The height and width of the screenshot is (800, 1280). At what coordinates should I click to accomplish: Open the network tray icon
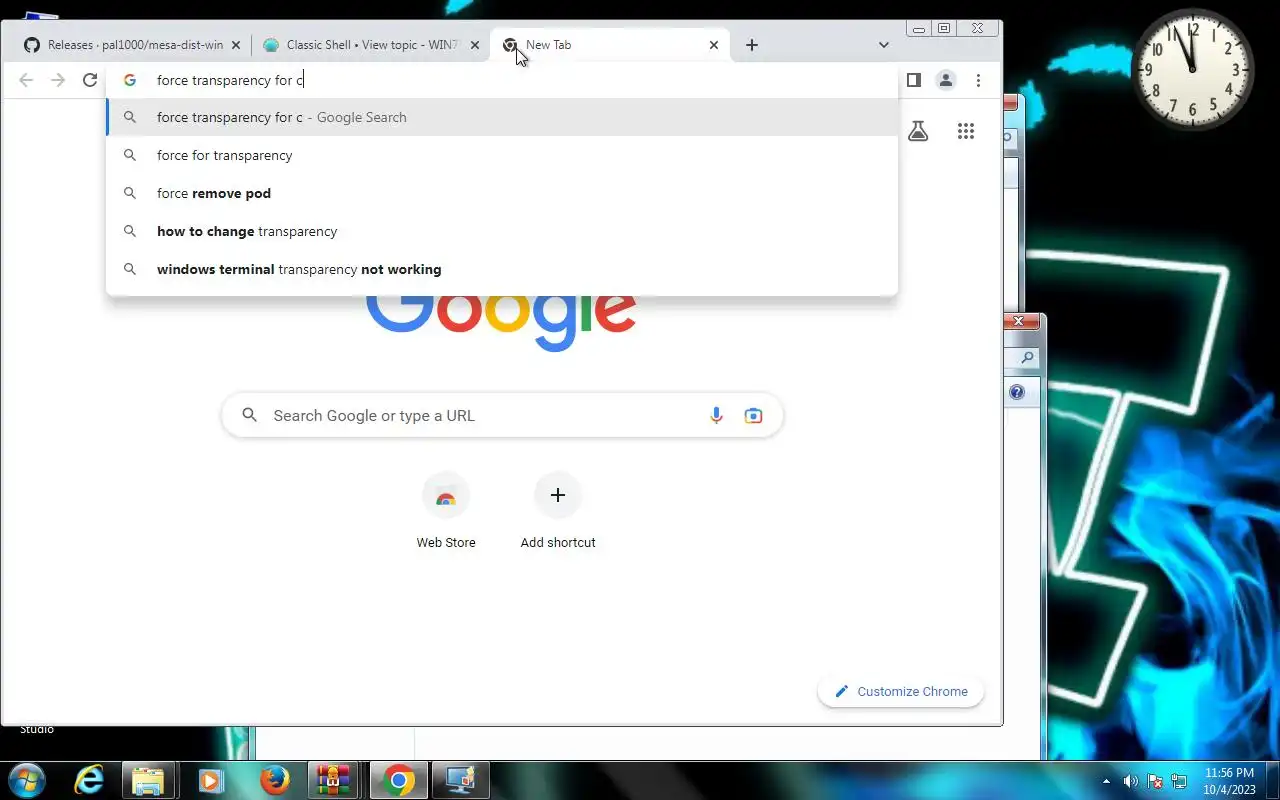1179,781
